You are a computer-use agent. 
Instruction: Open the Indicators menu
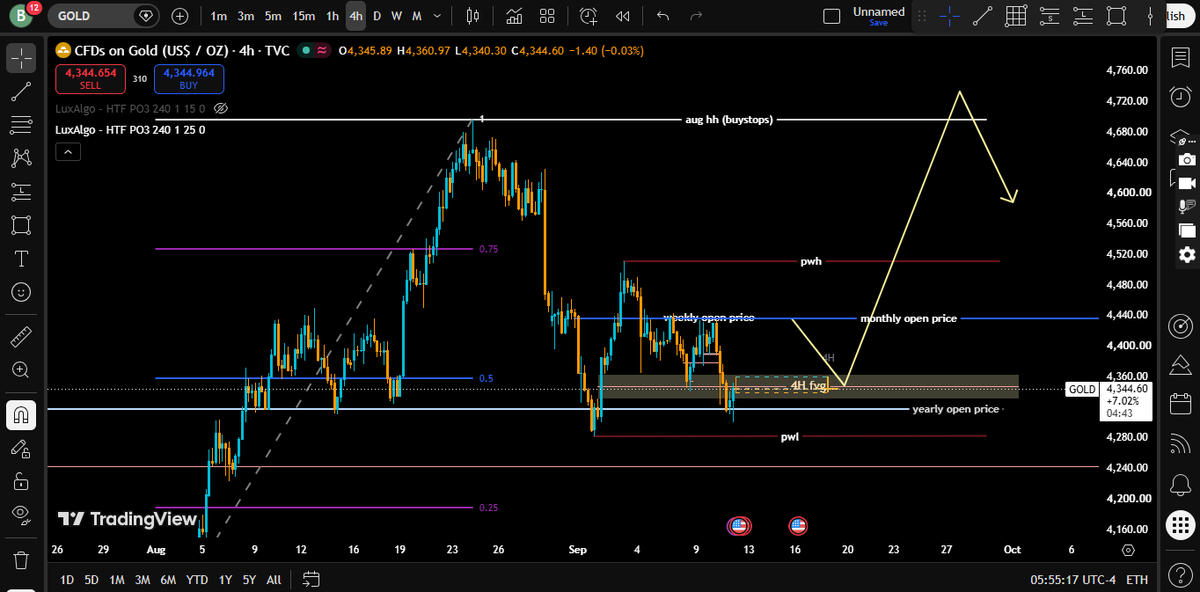pyautogui.click(x=515, y=16)
